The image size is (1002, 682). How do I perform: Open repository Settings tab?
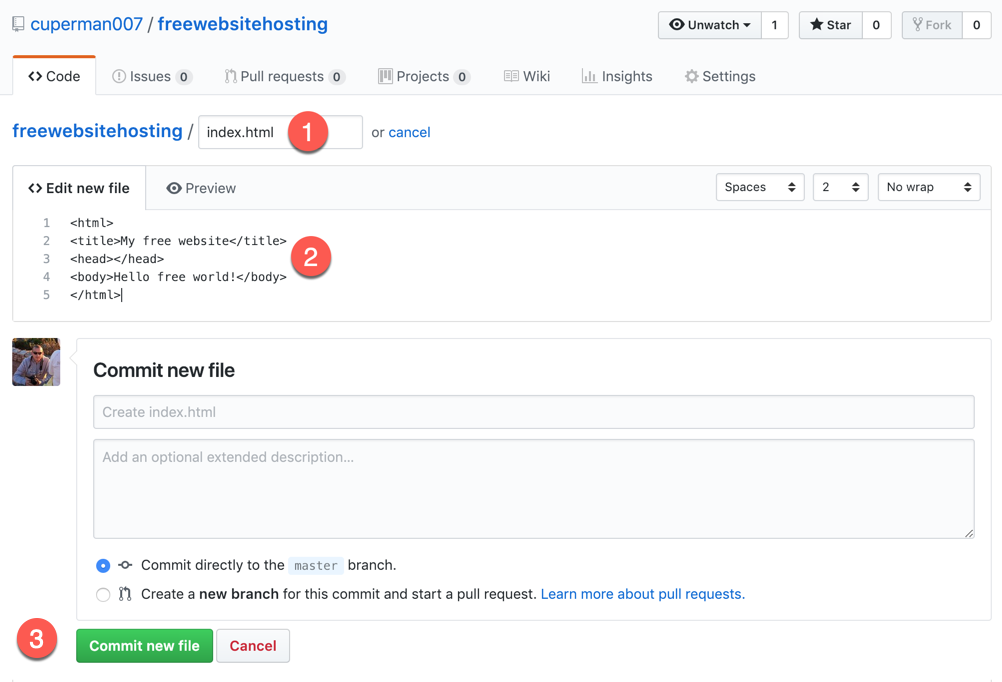(x=720, y=76)
